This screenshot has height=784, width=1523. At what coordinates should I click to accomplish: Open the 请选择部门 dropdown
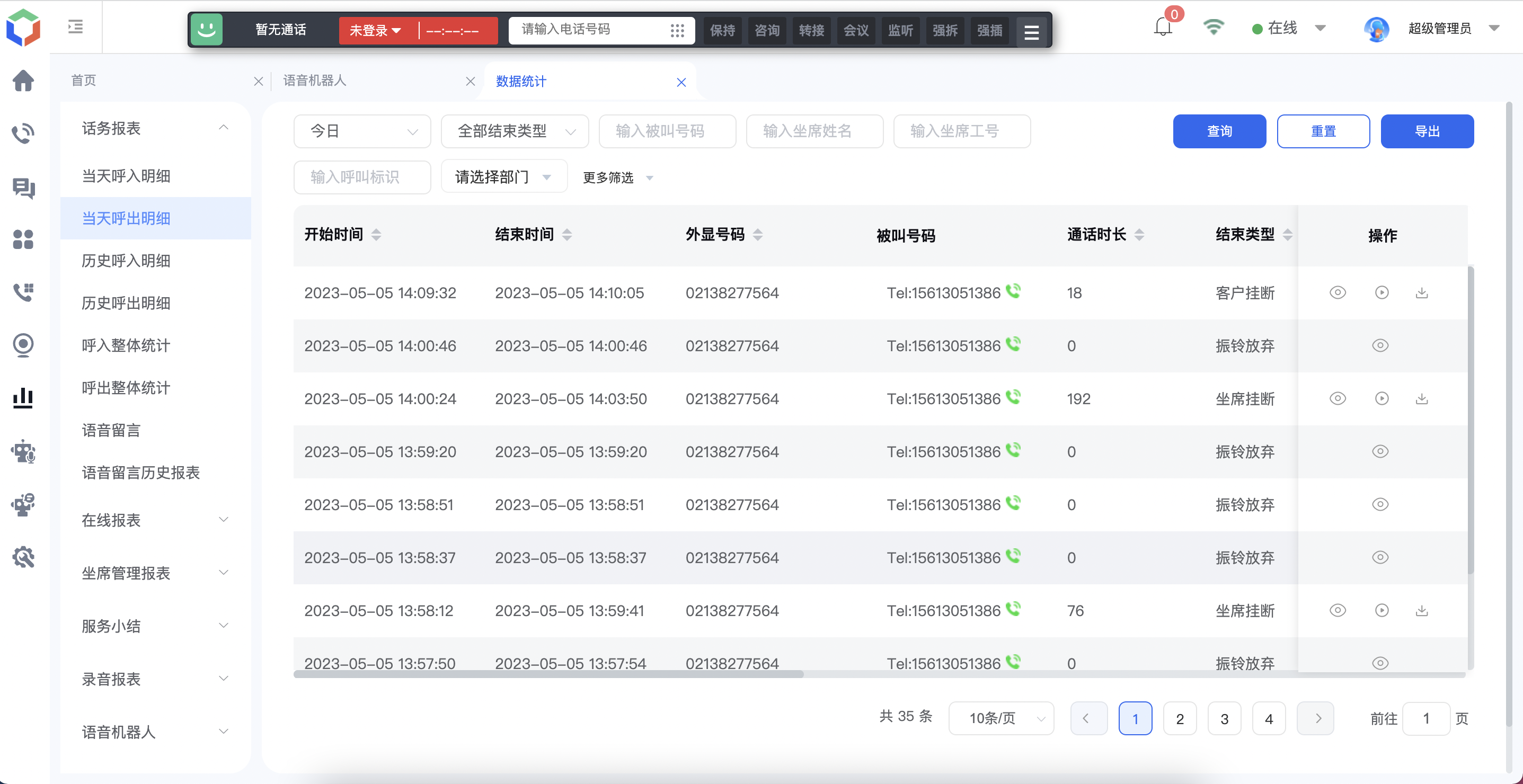pos(504,176)
